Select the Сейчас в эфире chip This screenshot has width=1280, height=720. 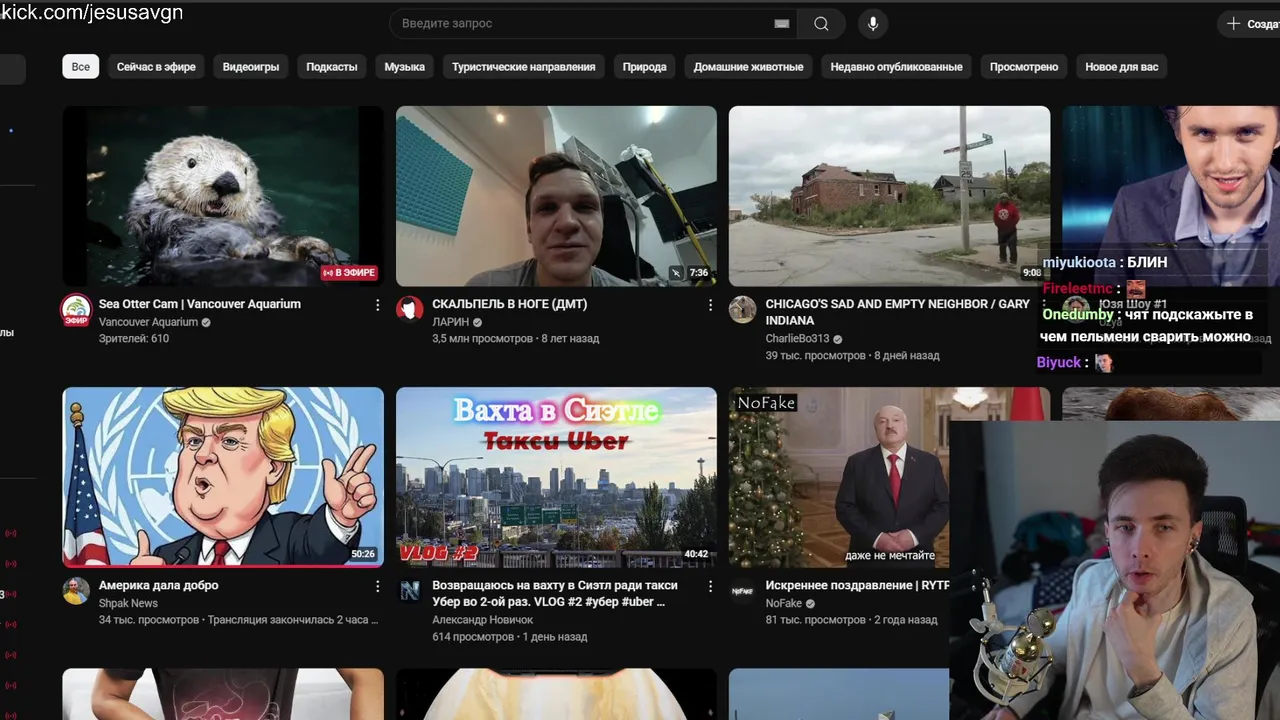156,67
